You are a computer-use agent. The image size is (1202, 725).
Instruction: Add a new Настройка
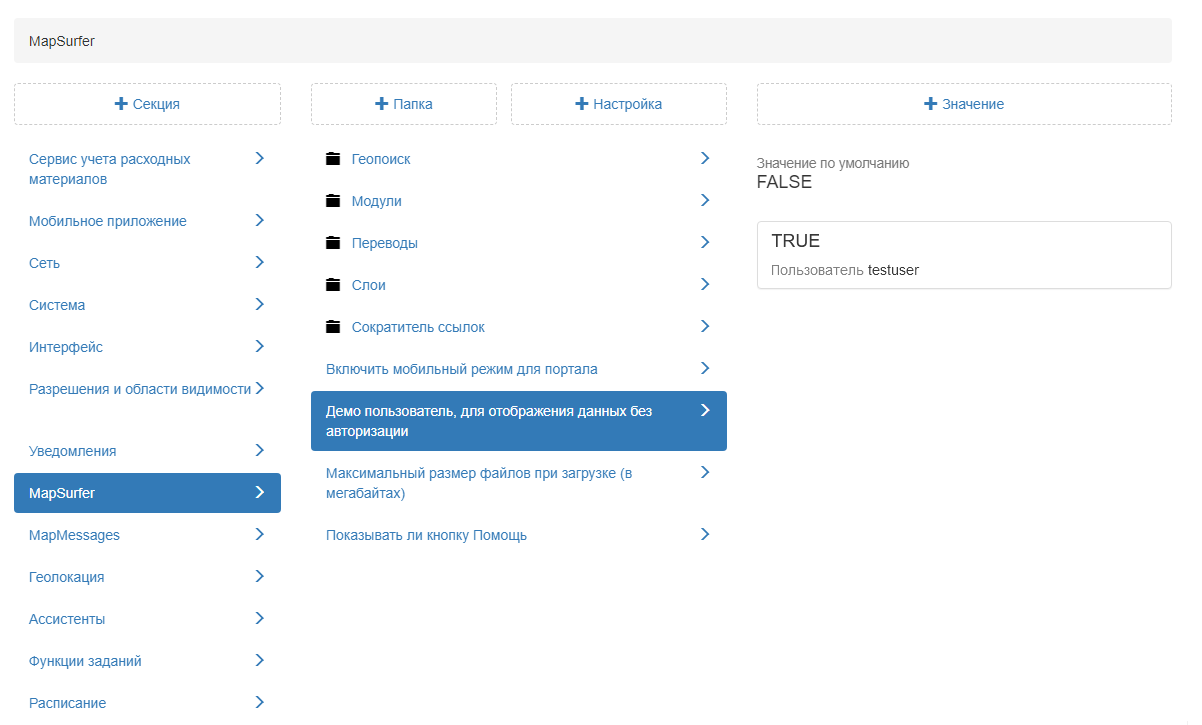[619, 104]
